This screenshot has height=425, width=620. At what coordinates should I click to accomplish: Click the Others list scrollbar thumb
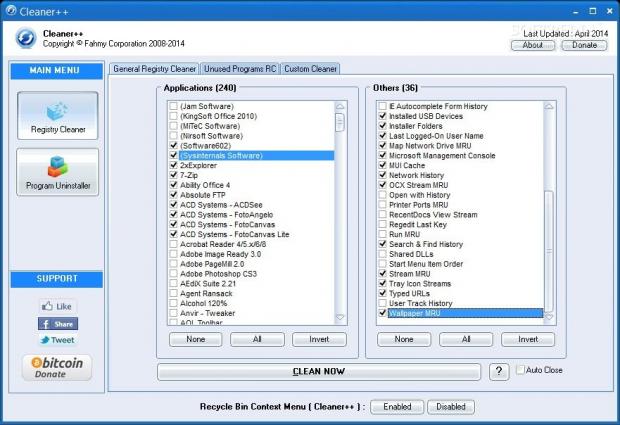tap(549, 251)
